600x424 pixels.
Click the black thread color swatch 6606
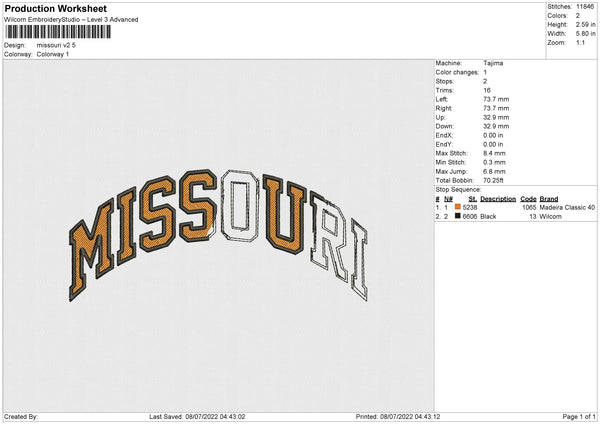tap(458, 216)
